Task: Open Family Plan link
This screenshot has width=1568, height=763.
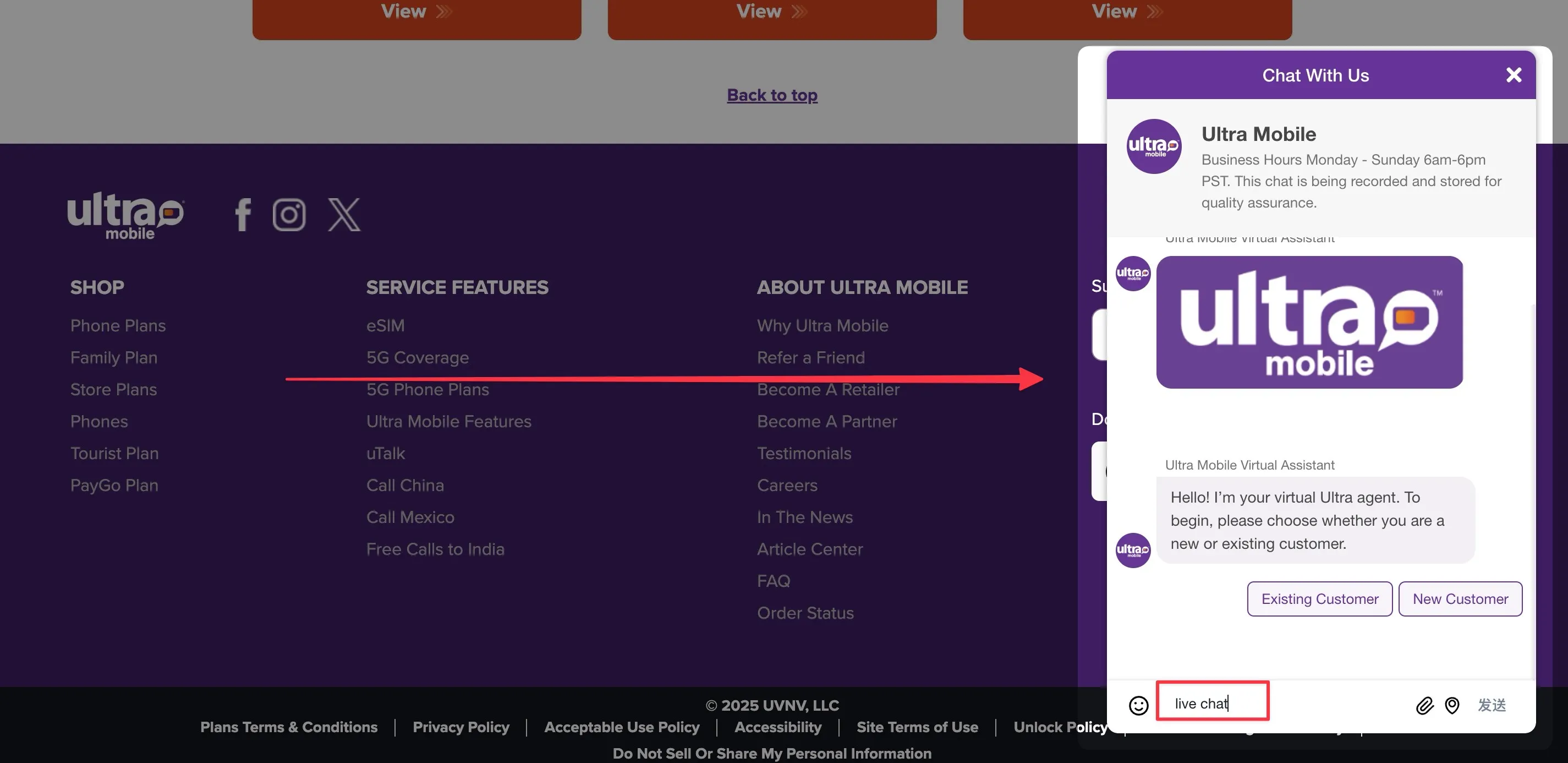Action: pos(114,357)
